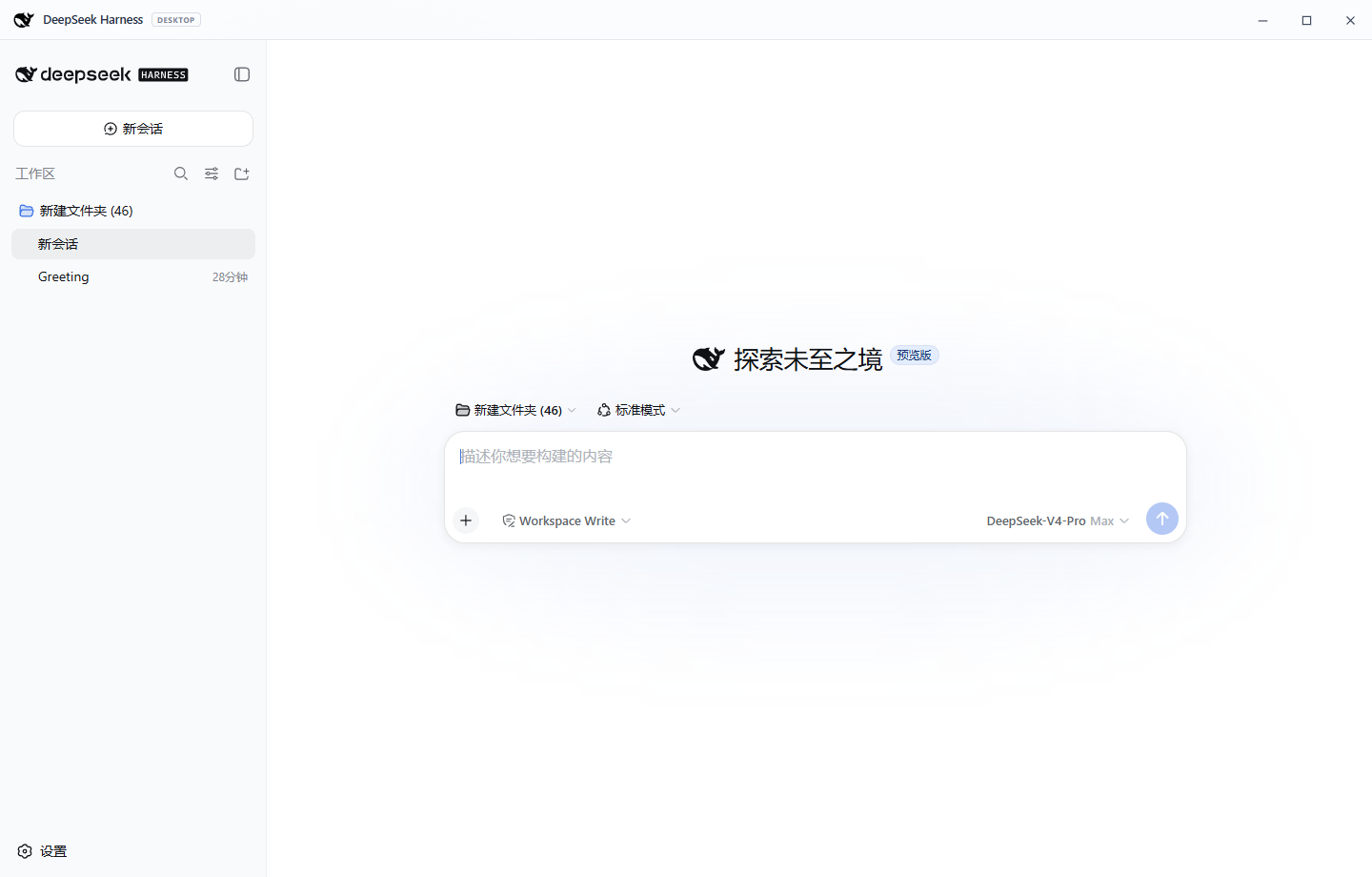Open workspace filter settings icon
Screen dimensions: 1372x877
(212, 173)
